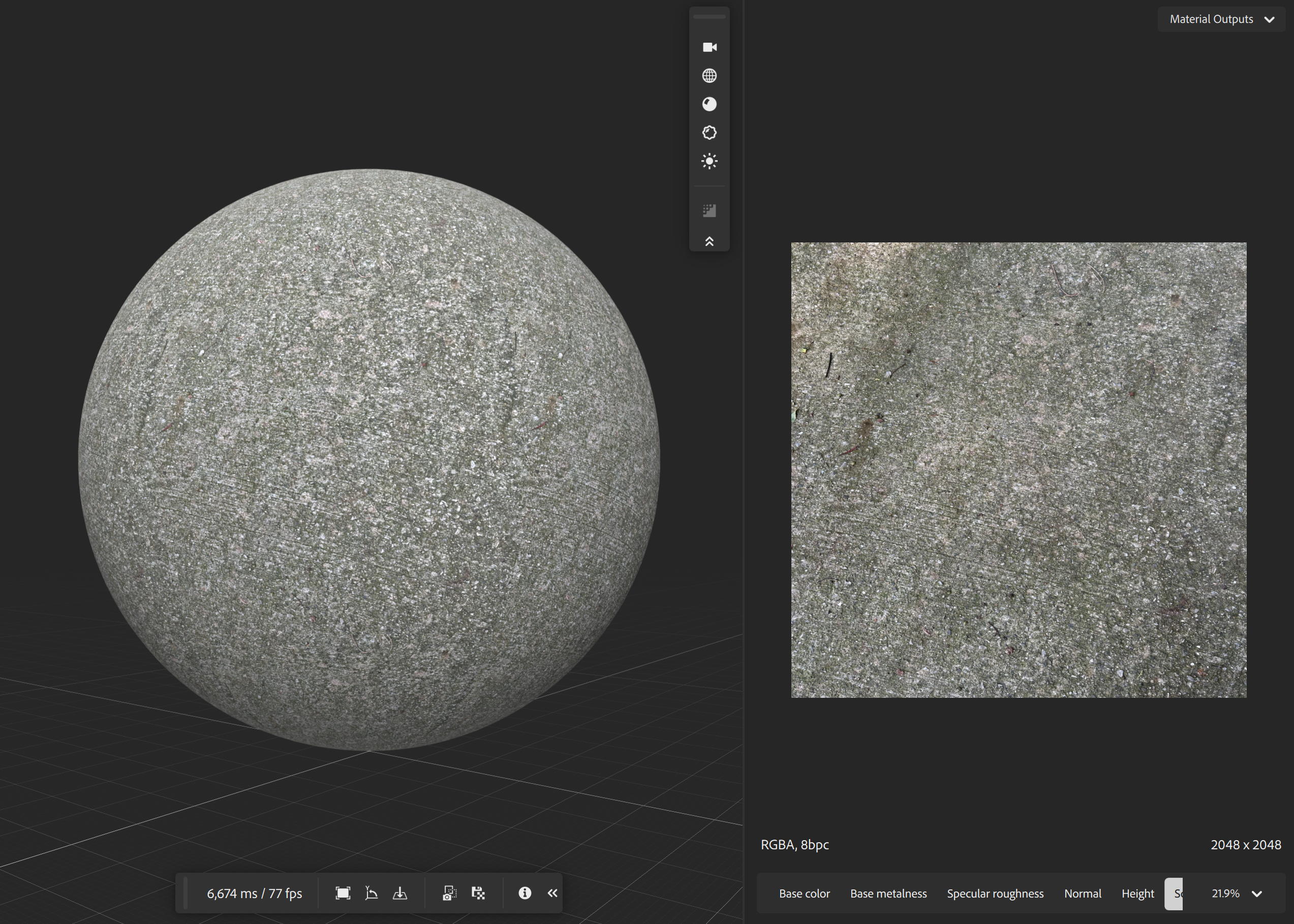
Task: Open the shape geometry settings icon
Action: pyautogui.click(x=710, y=133)
